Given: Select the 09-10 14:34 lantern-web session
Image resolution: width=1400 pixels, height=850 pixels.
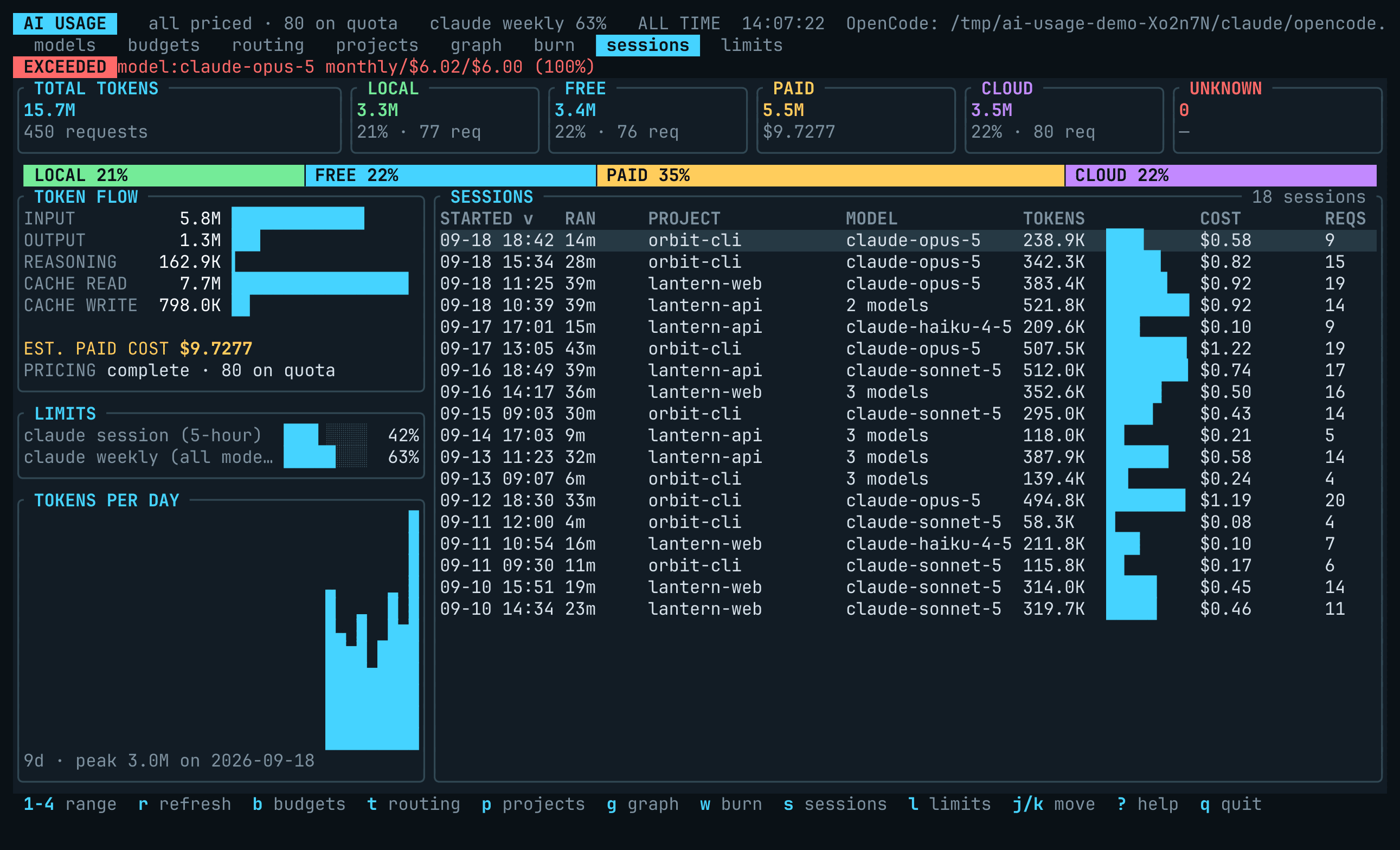Looking at the screenshot, I should (908, 609).
